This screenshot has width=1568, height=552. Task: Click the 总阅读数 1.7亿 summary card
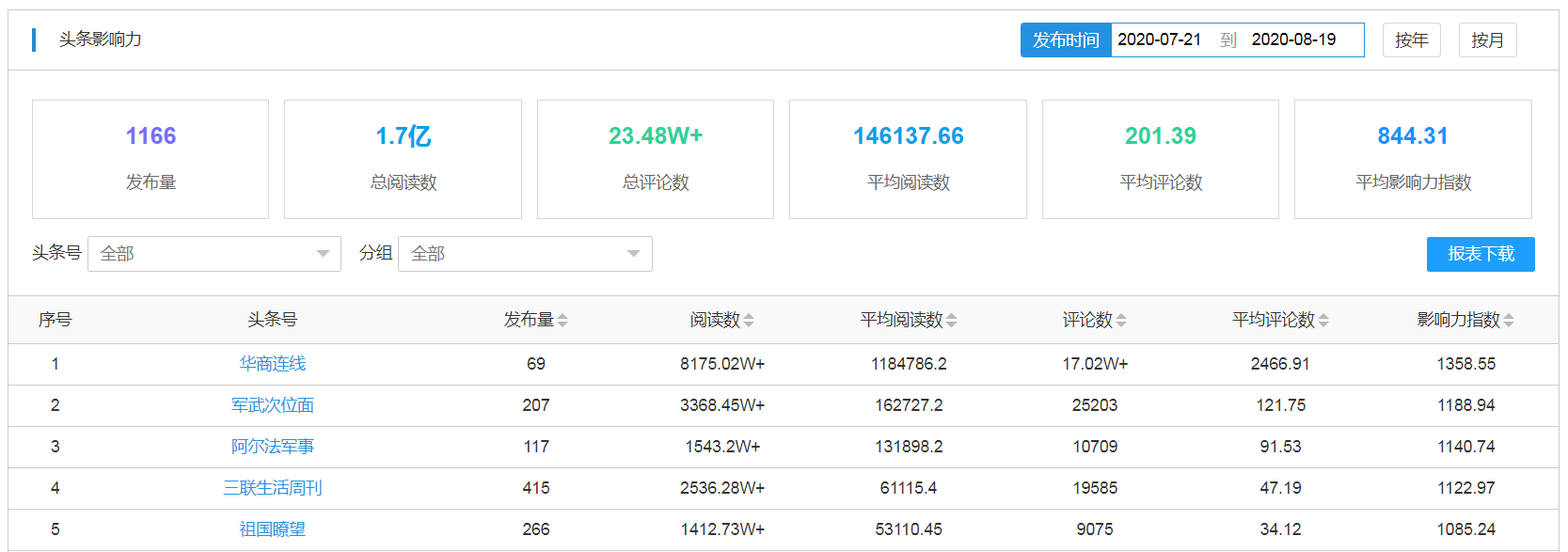[403, 159]
